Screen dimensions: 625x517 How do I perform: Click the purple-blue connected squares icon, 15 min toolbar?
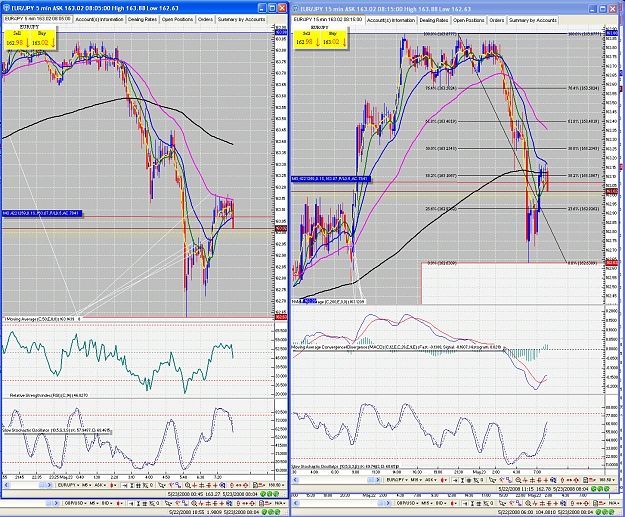pyautogui.click(x=509, y=480)
